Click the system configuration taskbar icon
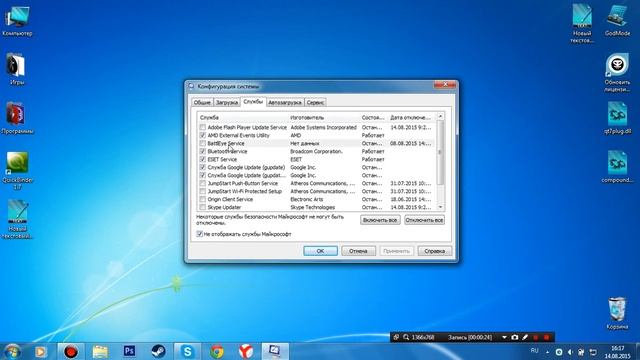The height and width of the screenshot is (360, 640). (274, 351)
